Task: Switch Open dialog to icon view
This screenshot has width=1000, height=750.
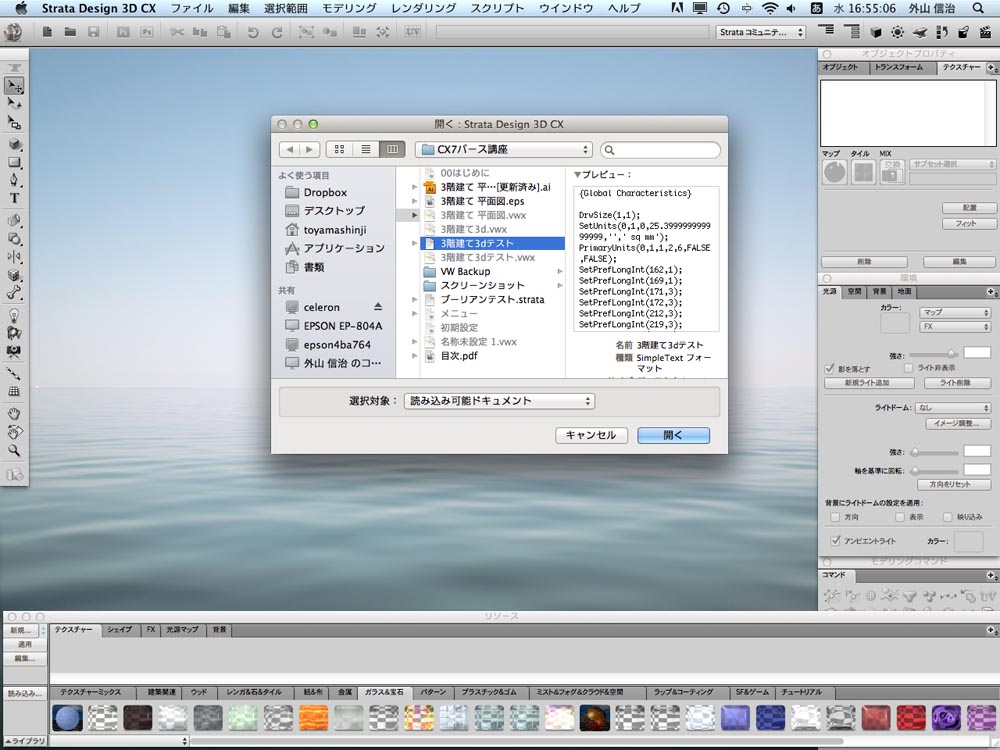Action: 339,149
